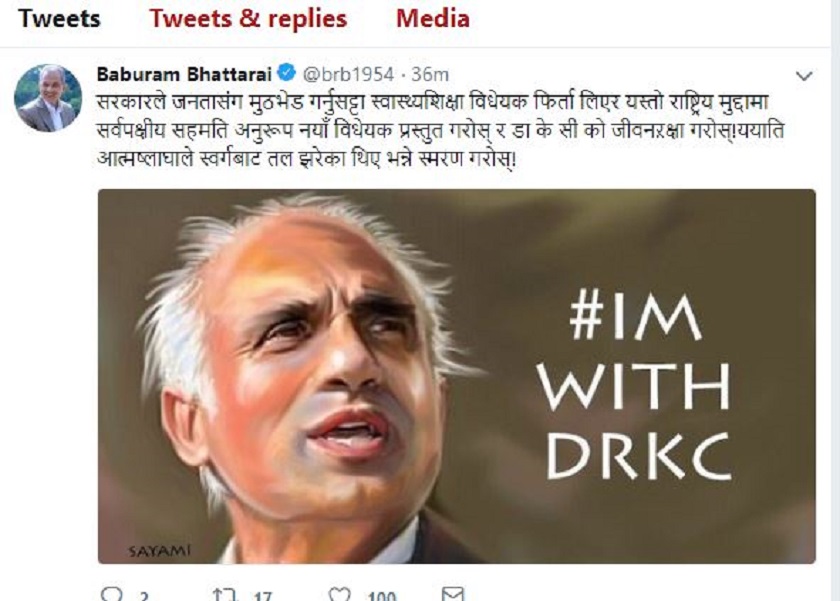Click the blue verified badge icon
The width and height of the screenshot is (840, 601).
pyautogui.click(x=287, y=73)
